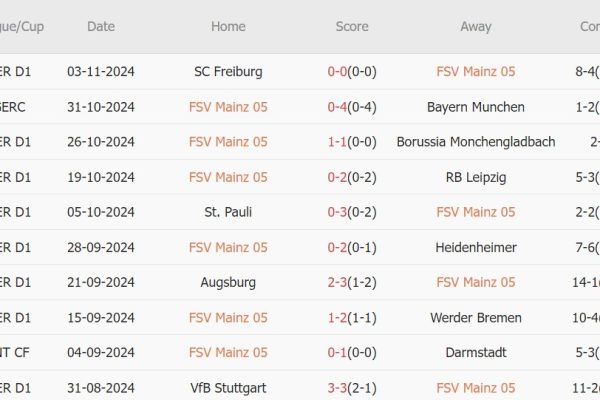Click the Darmstadt away team link
This screenshot has width=600, height=400.
pyautogui.click(x=475, y=352)
